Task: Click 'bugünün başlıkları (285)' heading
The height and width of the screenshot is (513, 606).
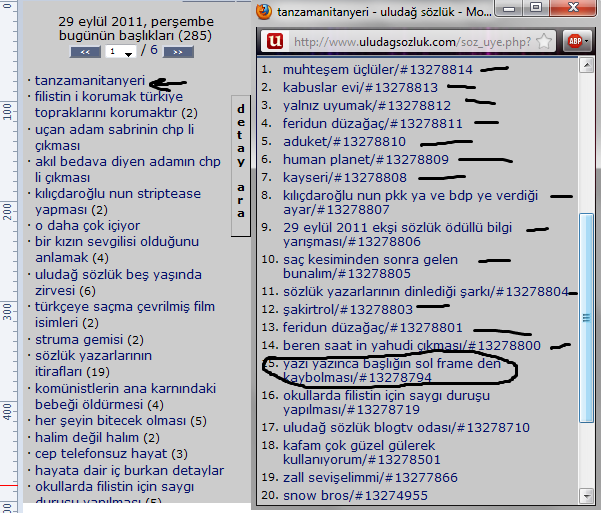Action: 135,36
